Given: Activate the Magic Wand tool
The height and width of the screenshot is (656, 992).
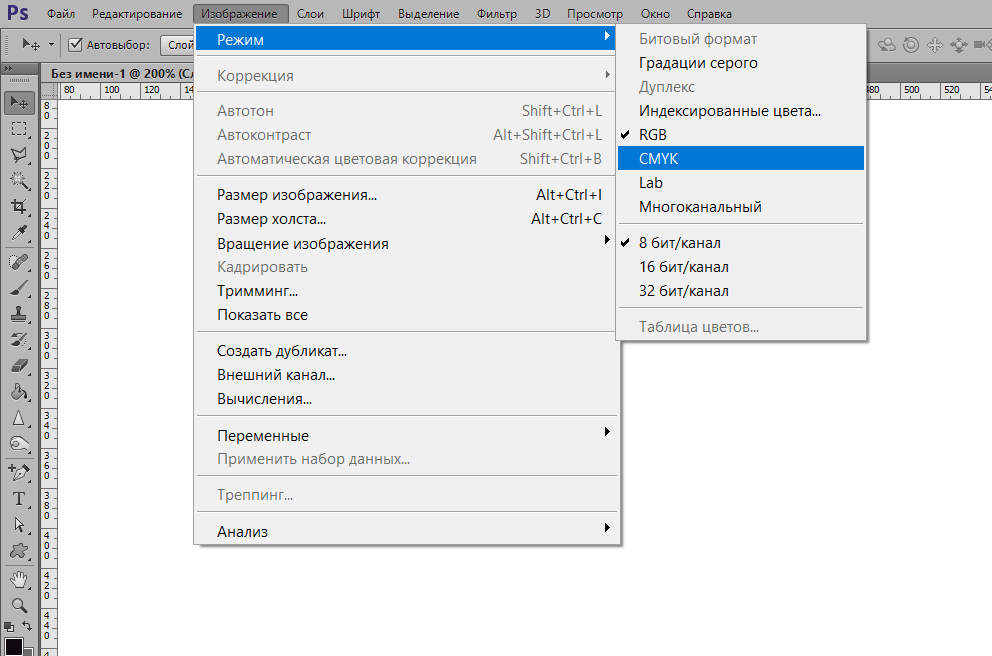Looking at the screenshot, I should pyautogui.click(x=19, y=181).
